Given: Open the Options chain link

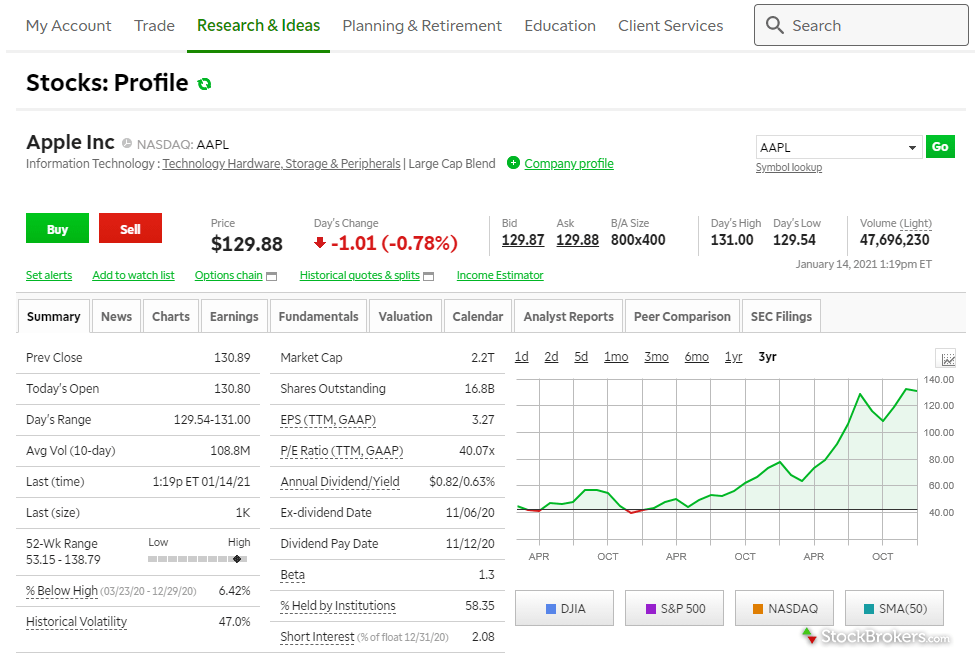Looking at the screenshot, I should (228, 275).
